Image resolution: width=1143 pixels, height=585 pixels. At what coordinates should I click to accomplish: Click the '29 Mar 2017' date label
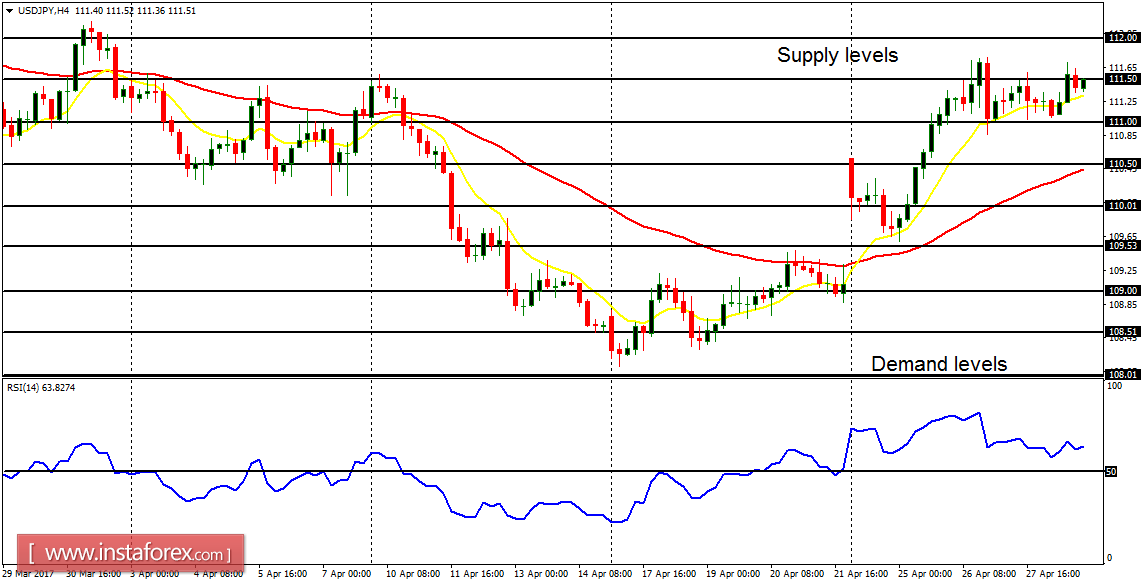tap(26, 574)
